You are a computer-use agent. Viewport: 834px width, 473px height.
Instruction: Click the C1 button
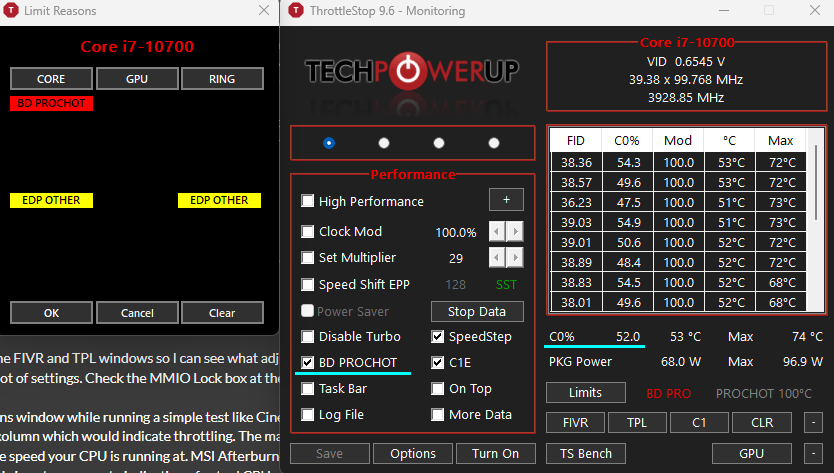click(699, 422)
